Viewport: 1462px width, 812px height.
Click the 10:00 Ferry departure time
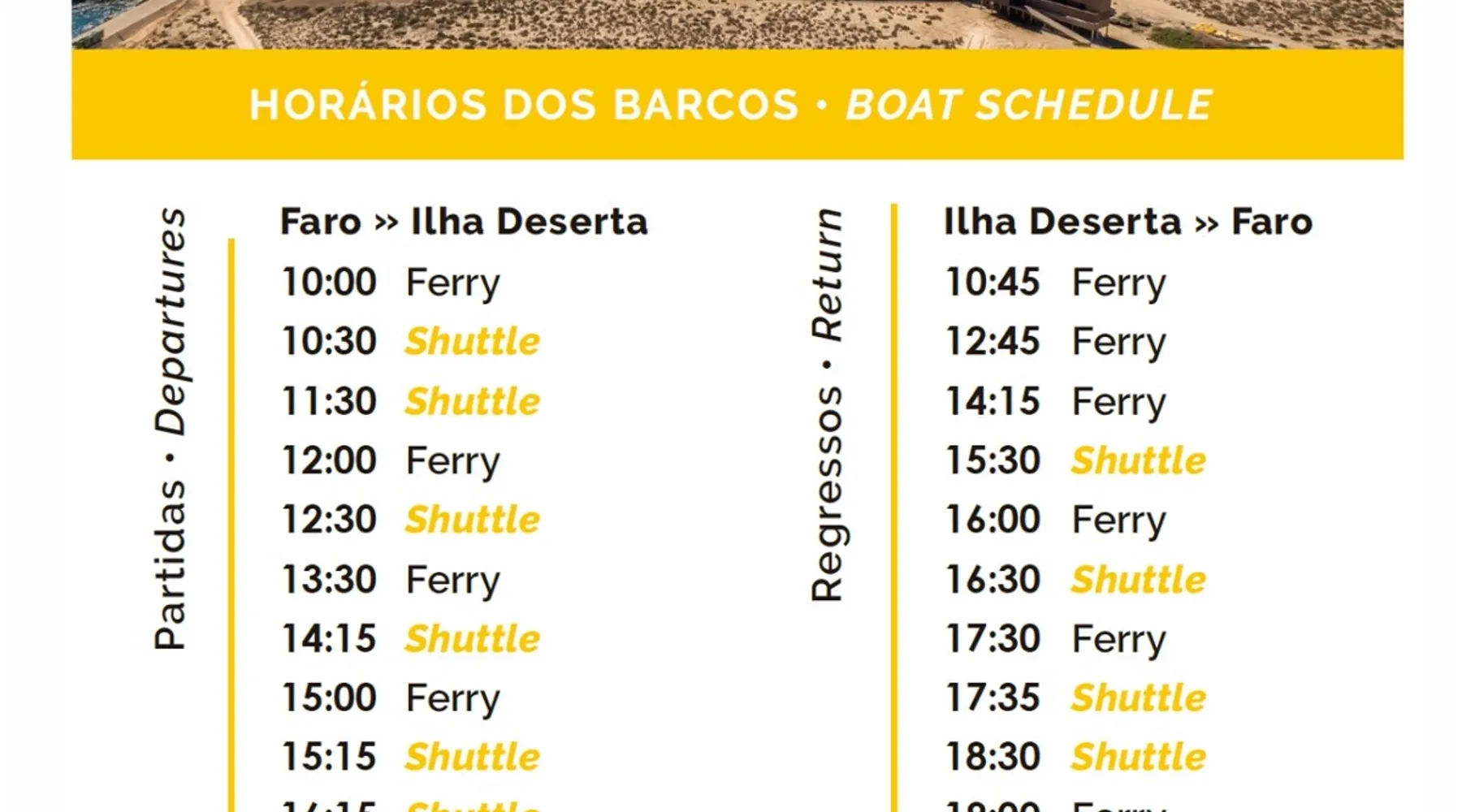click(x=390, y=283)
